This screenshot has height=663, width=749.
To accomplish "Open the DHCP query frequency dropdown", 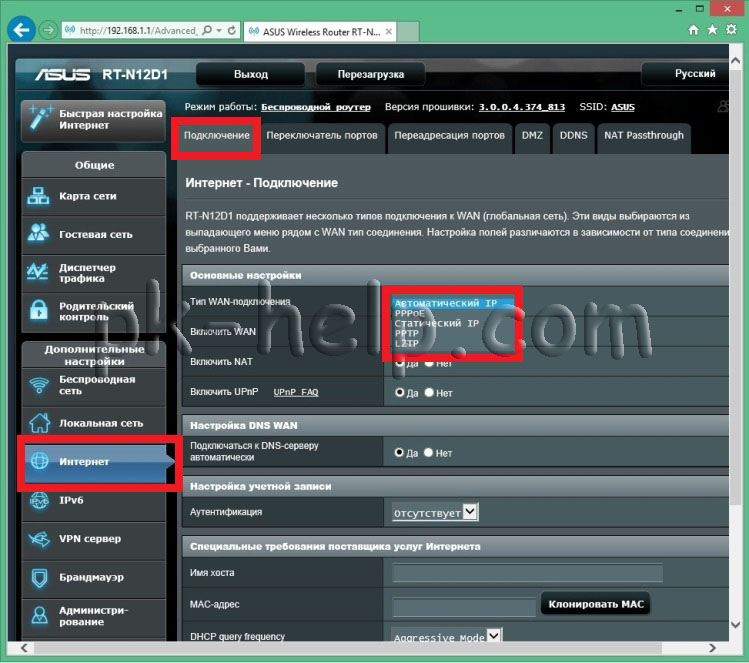I will pos(447,636).
